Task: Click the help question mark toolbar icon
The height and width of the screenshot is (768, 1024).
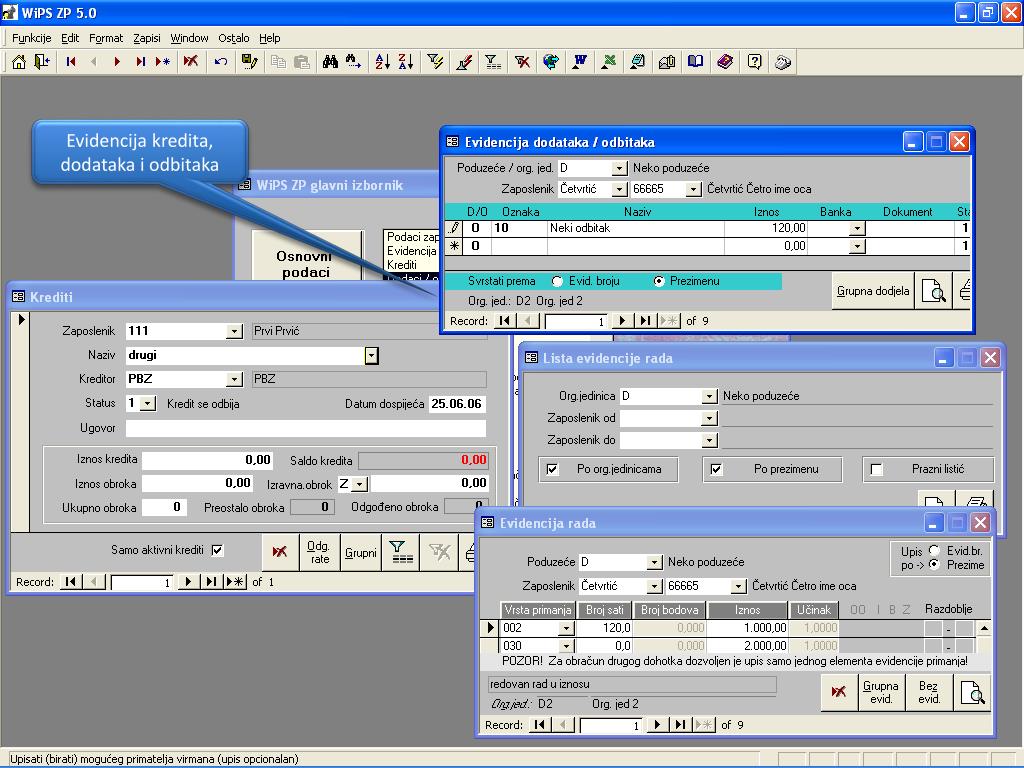Action: click(754, 62)
